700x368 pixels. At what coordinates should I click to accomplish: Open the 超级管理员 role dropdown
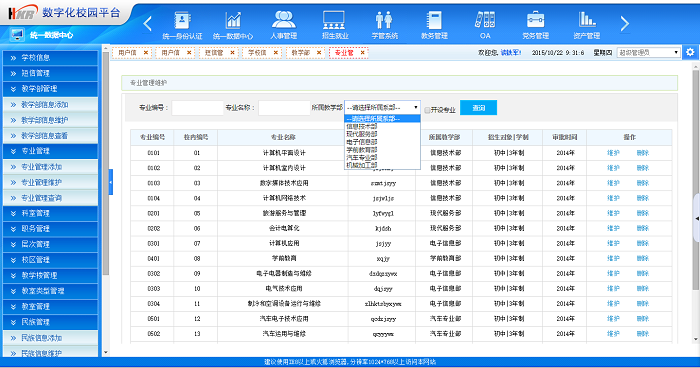pyautogui.click(x=649, y=52)
